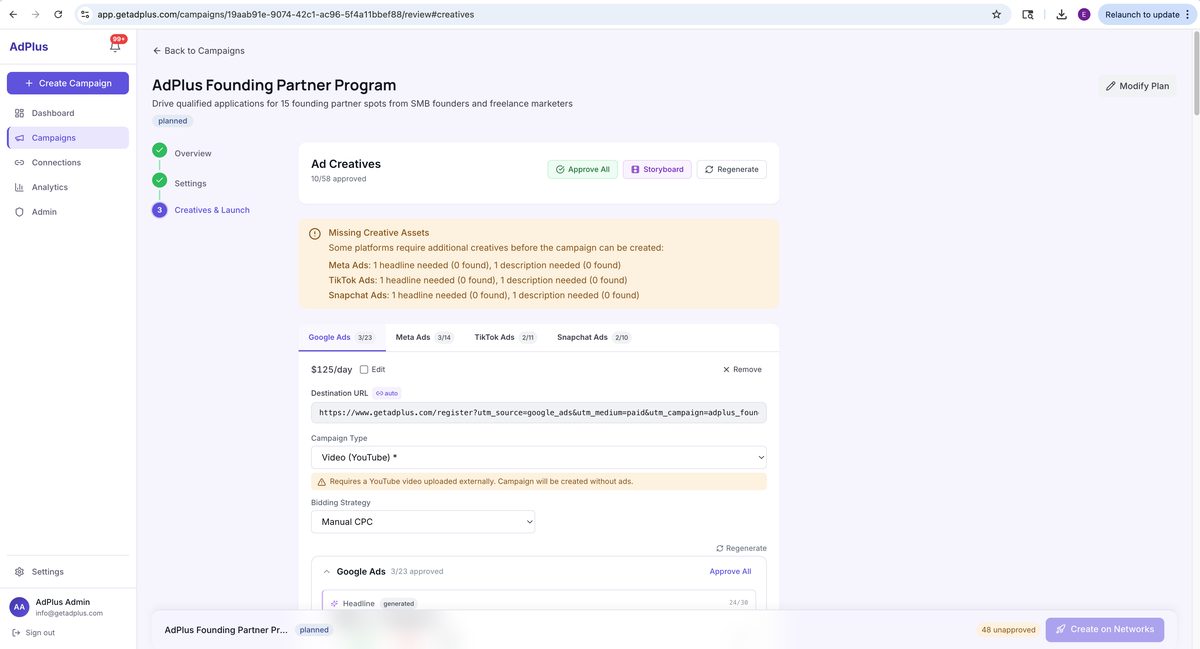Regenerate the Google Ads creatives section
Screen dimensions: 1200x649
click(x=741, y=548)
